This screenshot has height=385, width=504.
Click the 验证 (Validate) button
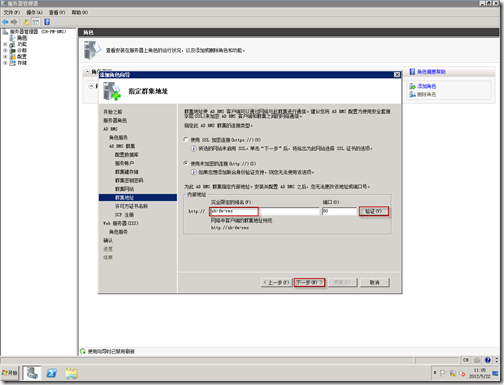point(374,211)
